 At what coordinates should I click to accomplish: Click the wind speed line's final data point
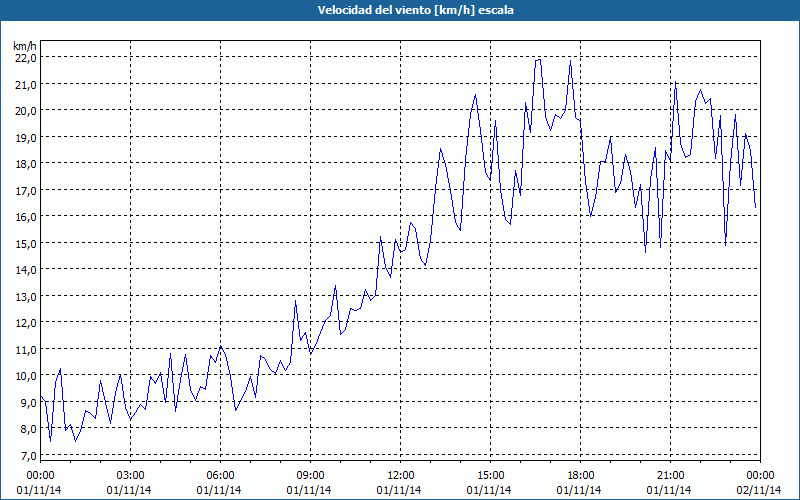[x=756, y=208]
